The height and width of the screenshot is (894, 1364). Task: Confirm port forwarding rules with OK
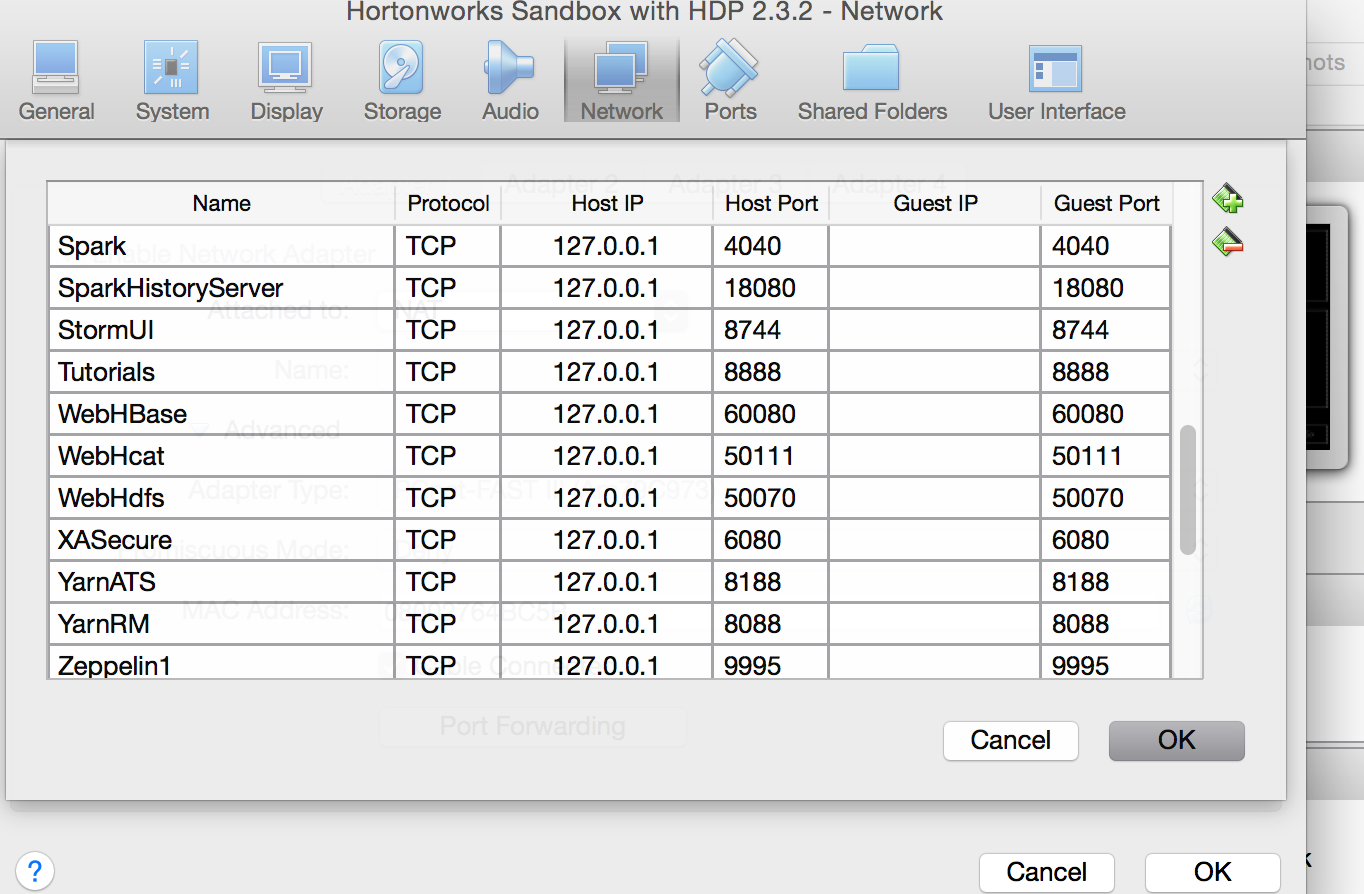pyautogui.click(x=1176, y=740)
